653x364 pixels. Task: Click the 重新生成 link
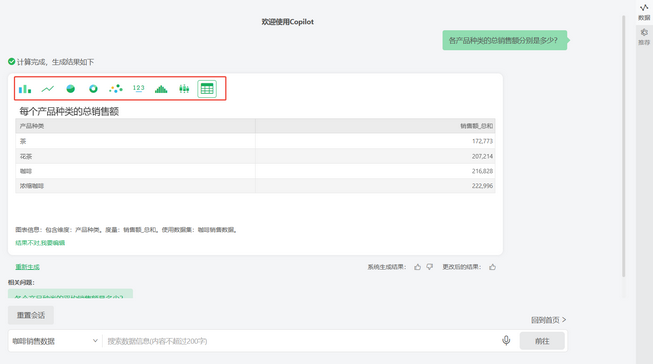click(27, 267)
